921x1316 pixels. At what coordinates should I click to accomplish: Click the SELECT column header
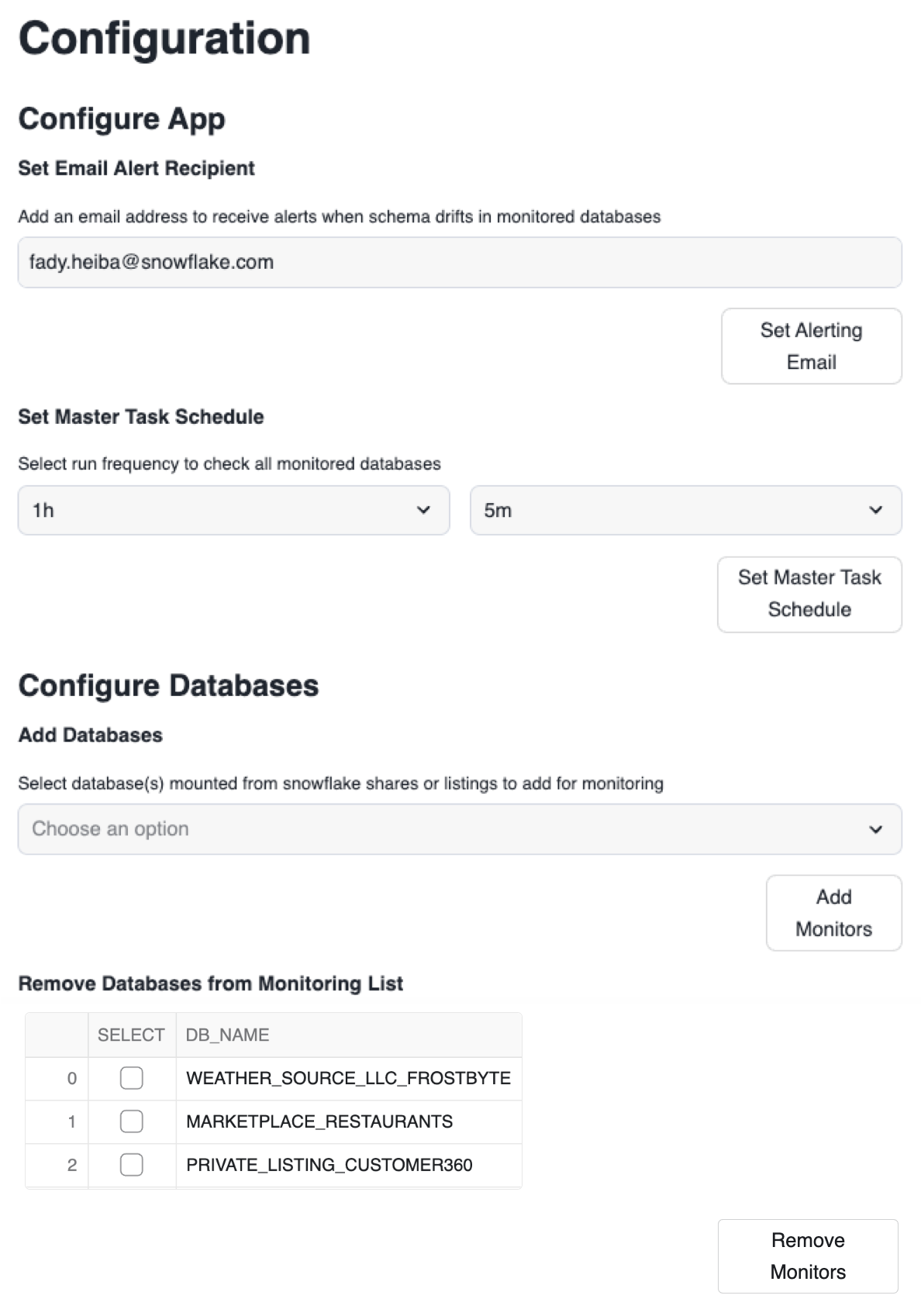(x=131, y=1035)
